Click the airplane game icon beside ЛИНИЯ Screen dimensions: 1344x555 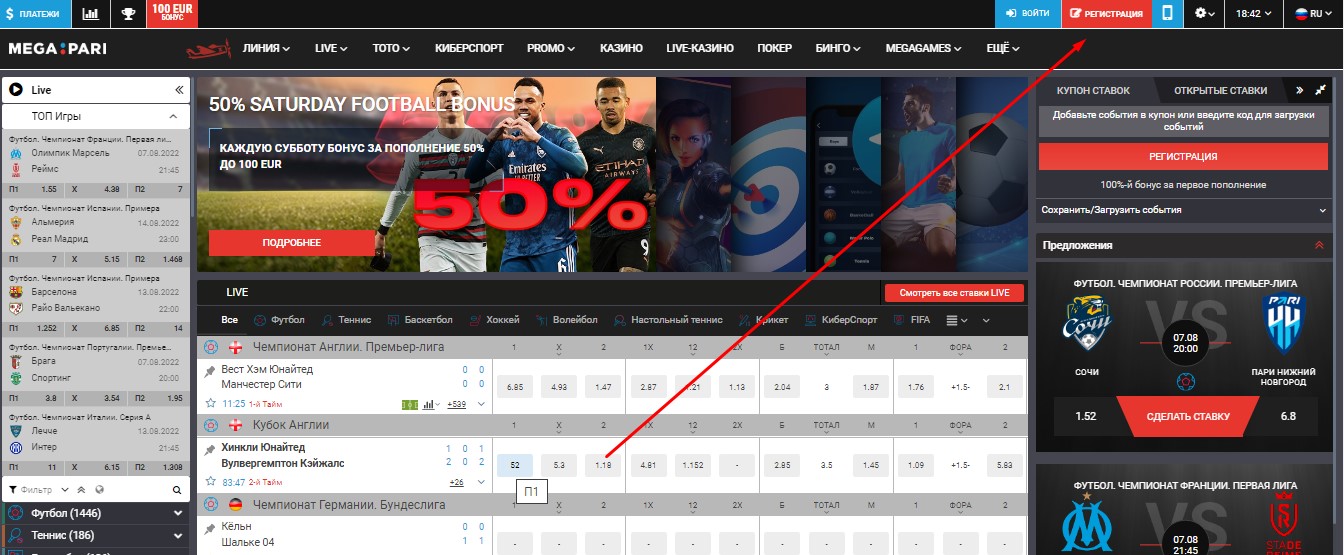pyautogui.click(x=207, y=48)
